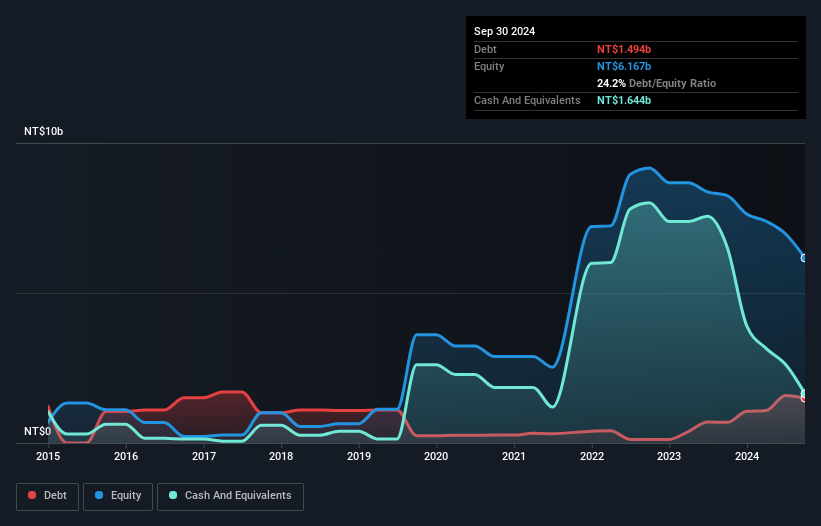Select the Cash And Equivalents endpoint marker
The height and width of the screenshot is (526, 821).
[804, 393]
